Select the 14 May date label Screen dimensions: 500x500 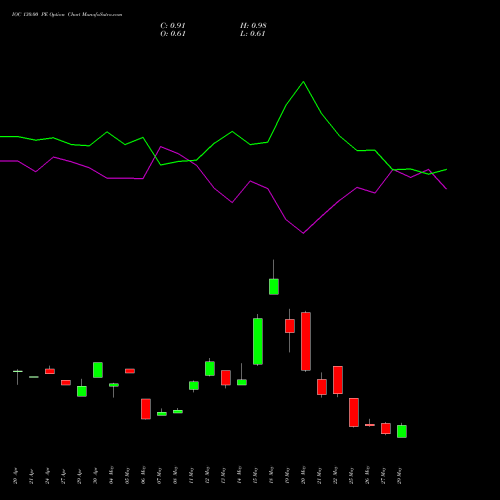click(239, 475)
